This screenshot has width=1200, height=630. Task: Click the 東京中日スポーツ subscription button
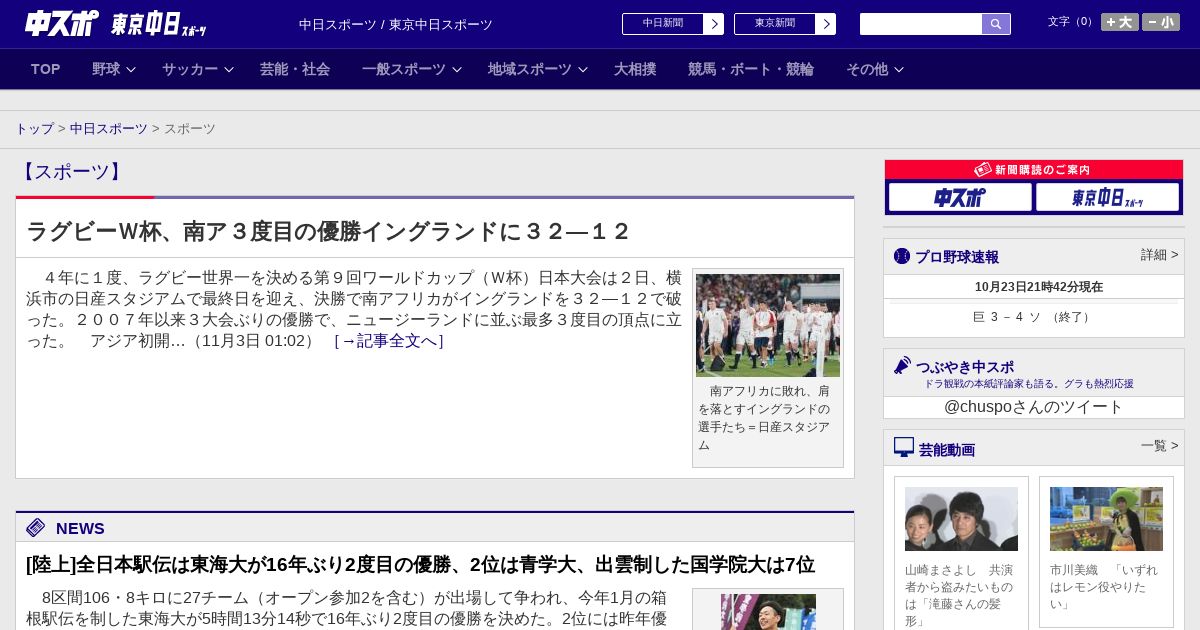1107,197
